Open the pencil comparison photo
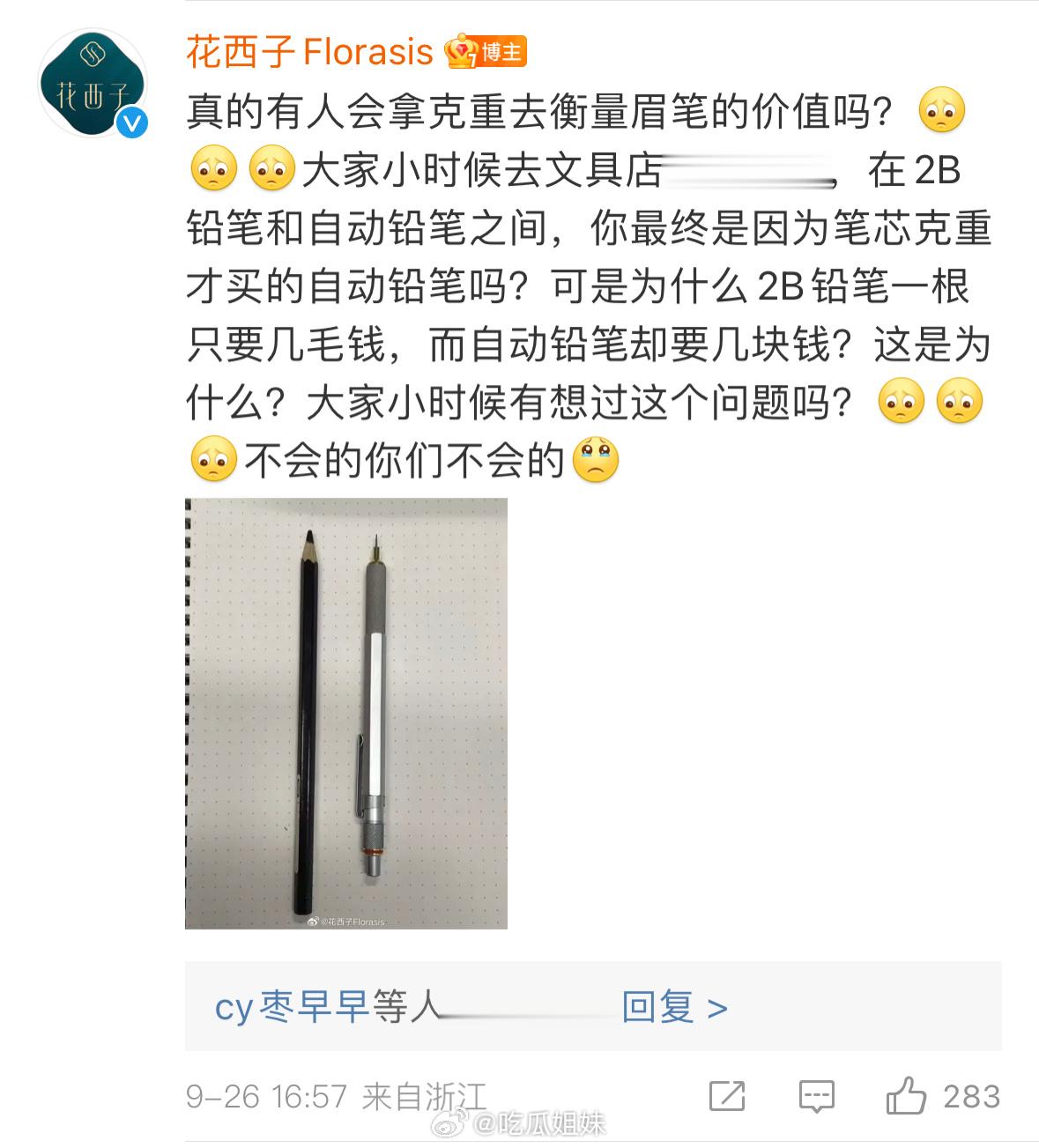Screen dimensions: 1039x1148 coord(346,713)
